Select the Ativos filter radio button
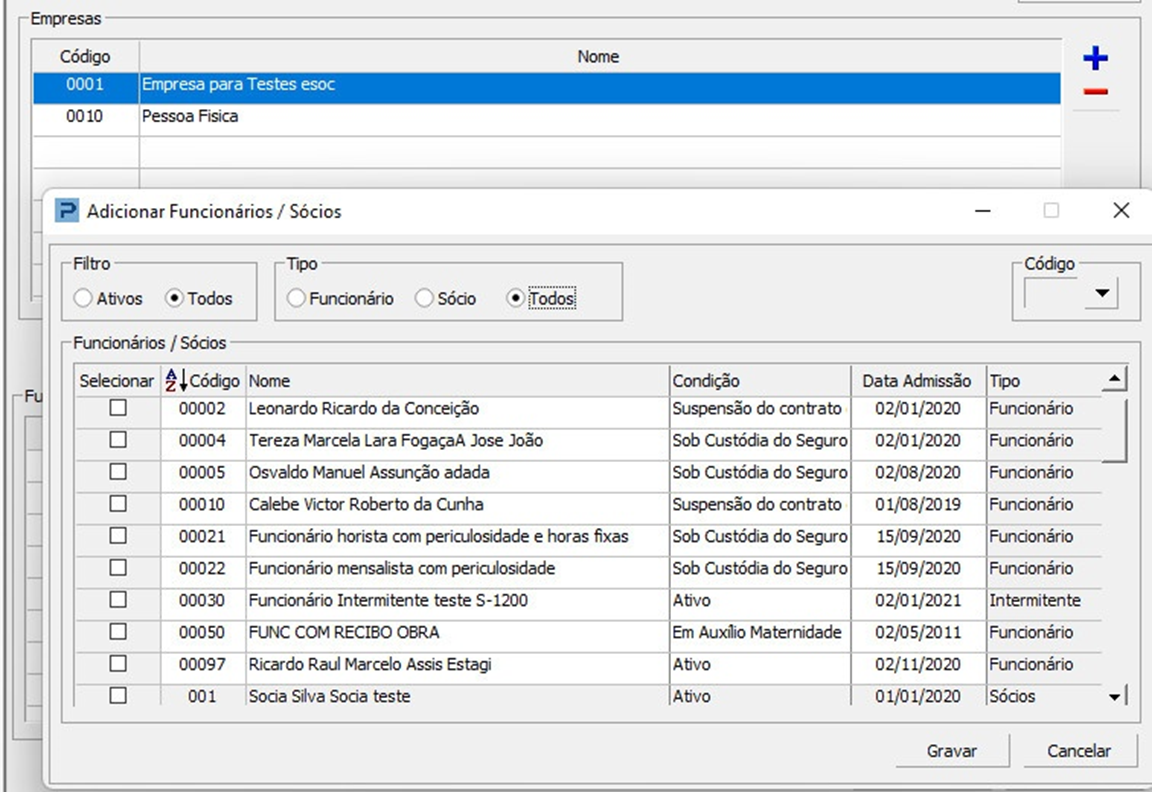1152x792 pixels. 84,299
